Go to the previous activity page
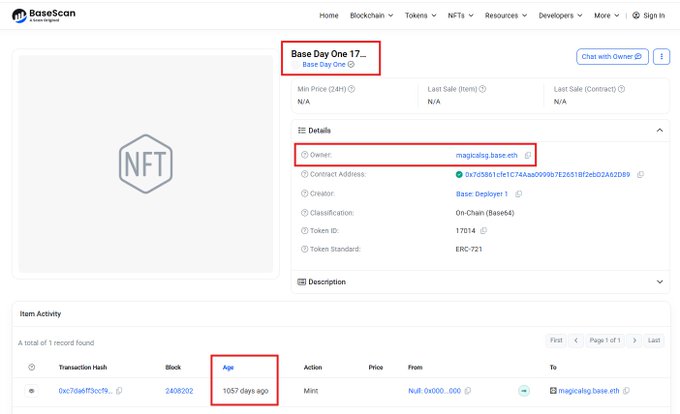Image resolution: width=680 pixels, height=414 pixels. point(576,340)
